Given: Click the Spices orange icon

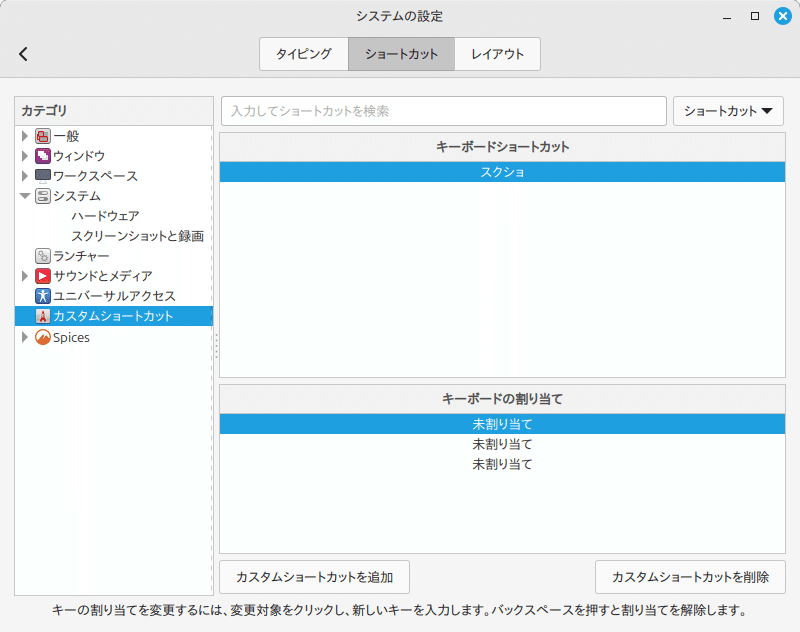Looking at the screenshot, I should [43, 337].
